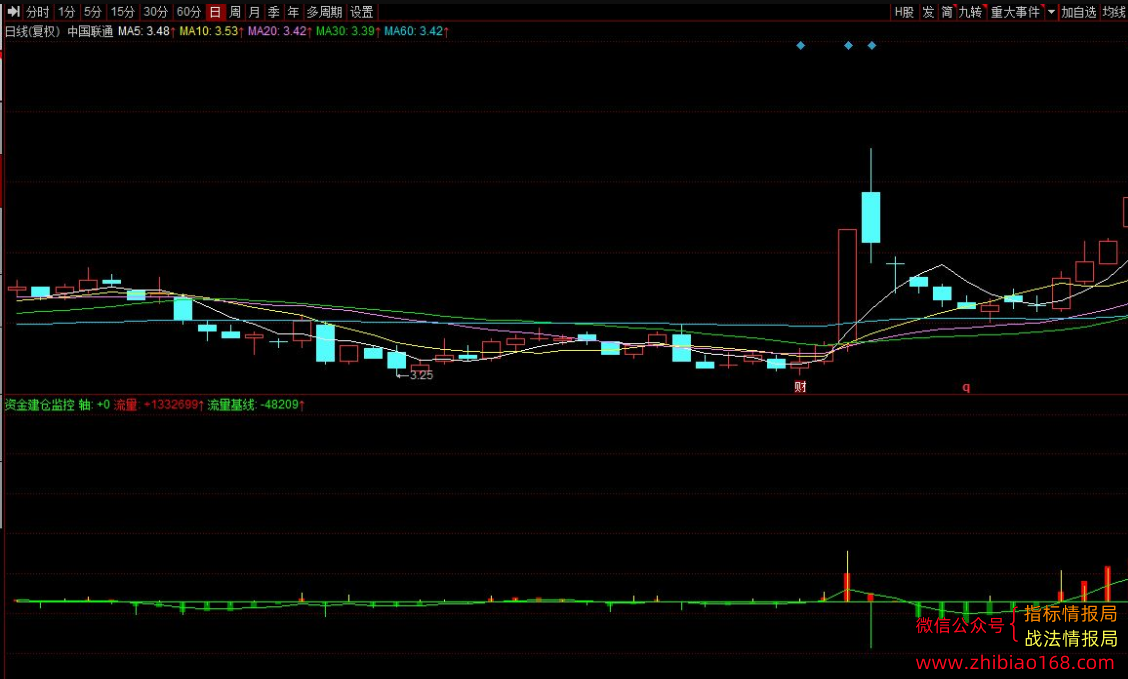
Task: Select the 15分 period tab
Action: tap(122, 12)
